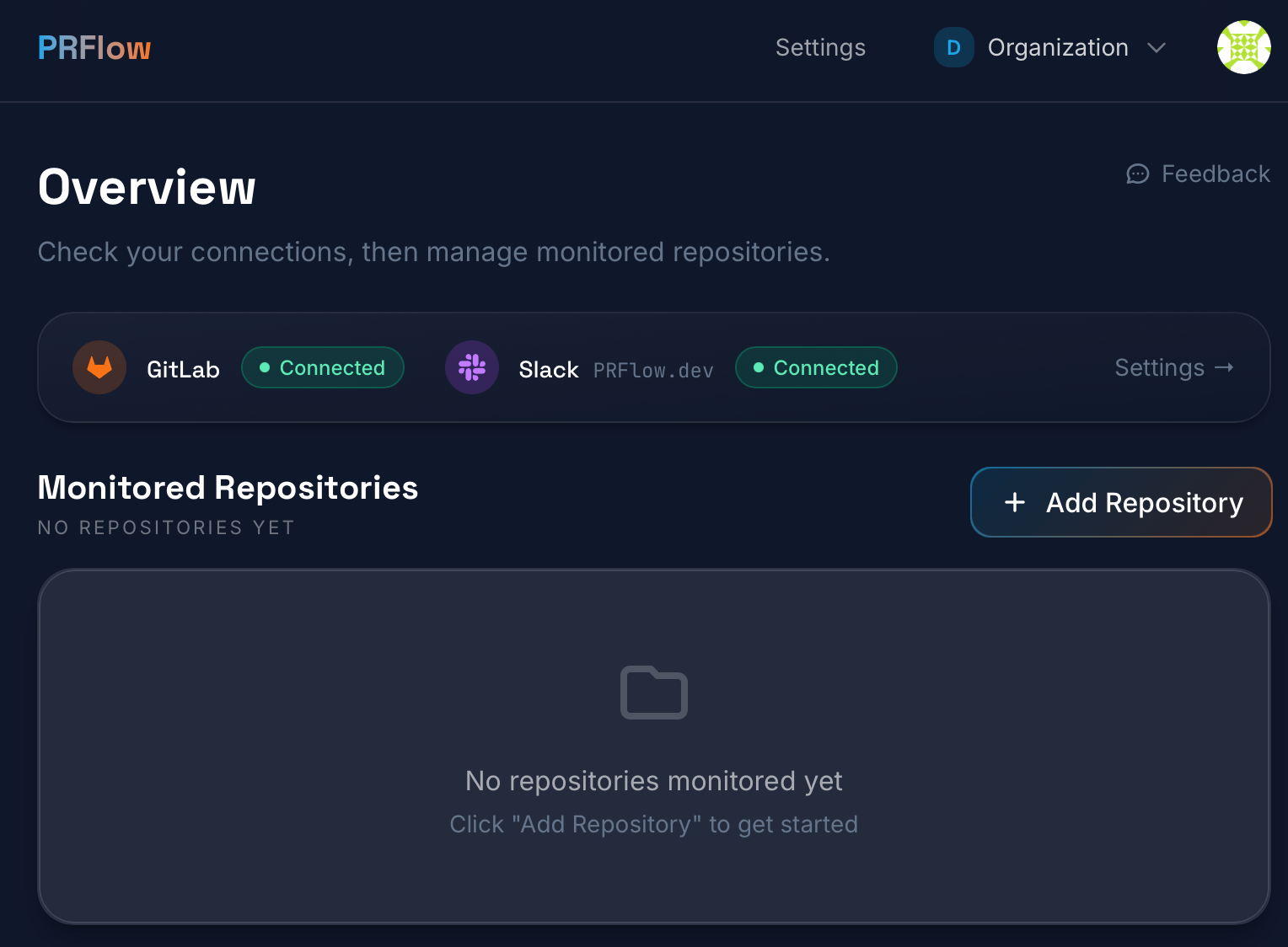Open the Organization switcher dropdown
Viewport: 1288px width, 947px height.
click(x=1050, y=47)
